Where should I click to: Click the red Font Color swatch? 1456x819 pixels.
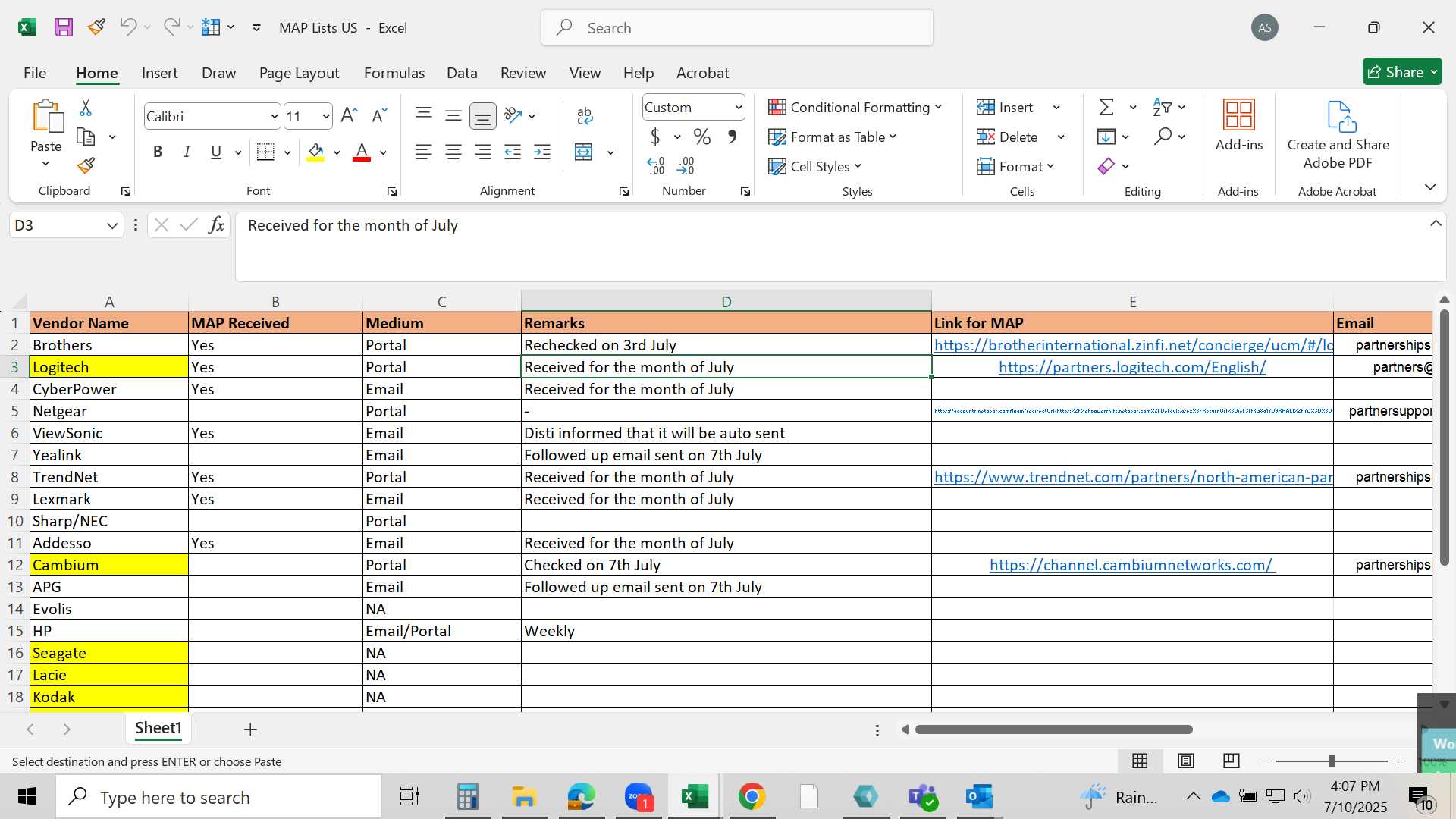coord(362,152)
